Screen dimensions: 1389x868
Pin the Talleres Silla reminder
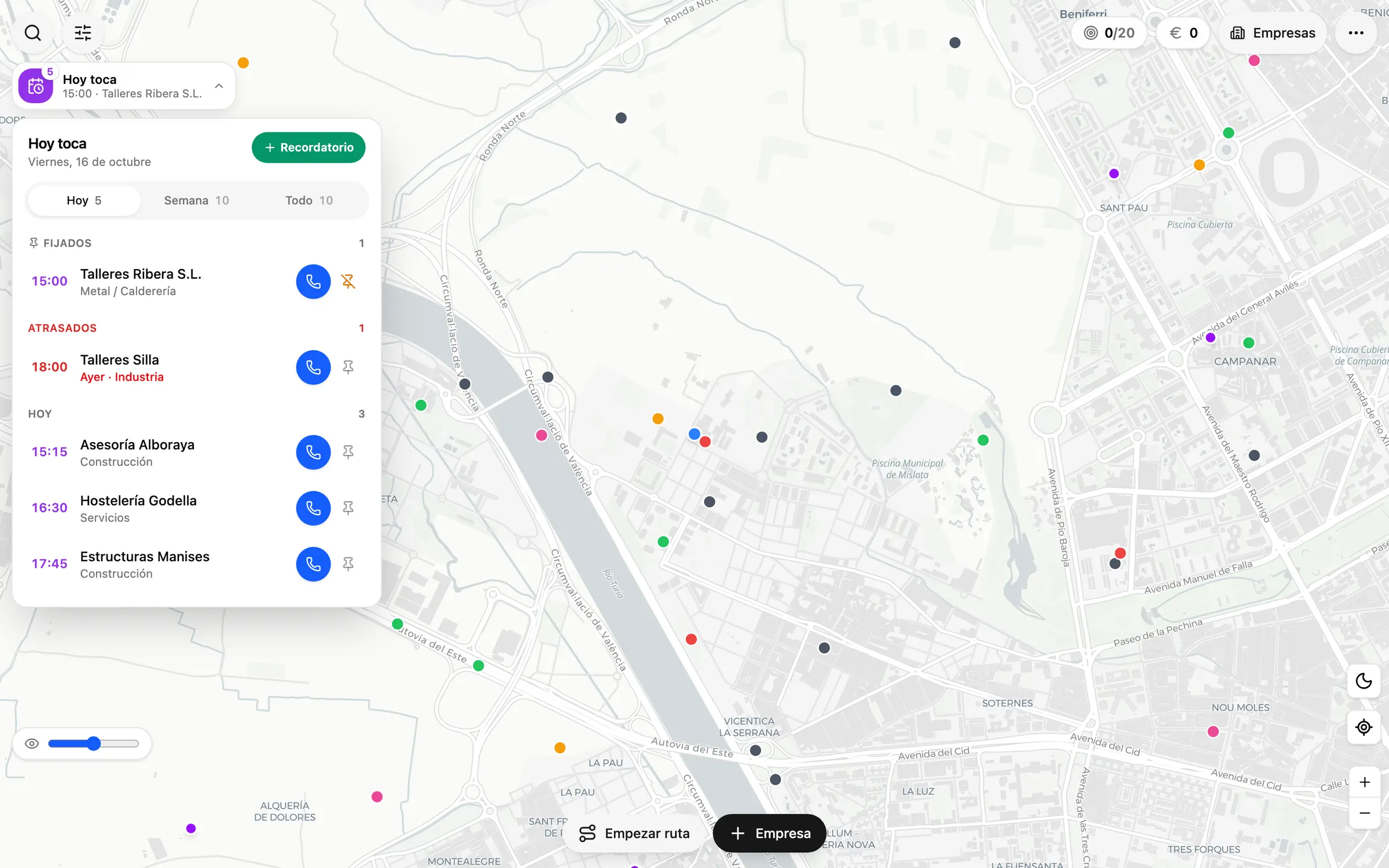click(348, 367)
